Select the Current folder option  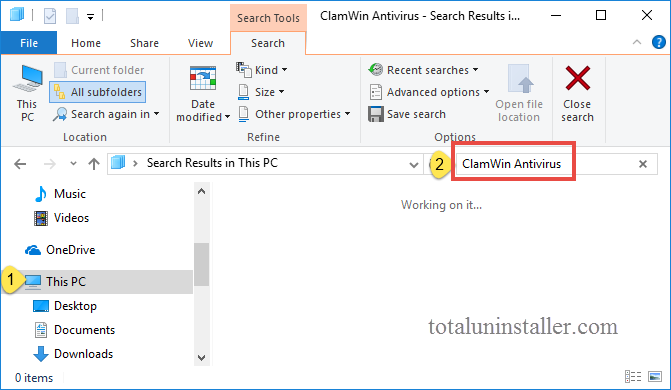99,70
